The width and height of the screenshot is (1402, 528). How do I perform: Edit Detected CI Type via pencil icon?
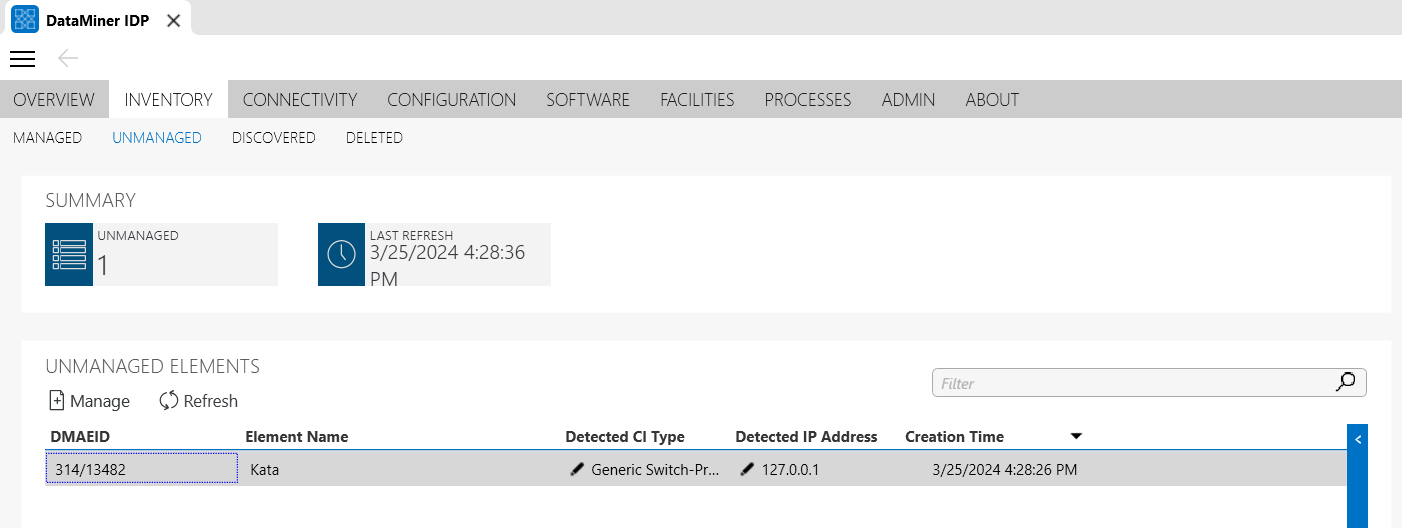(577, 469)
